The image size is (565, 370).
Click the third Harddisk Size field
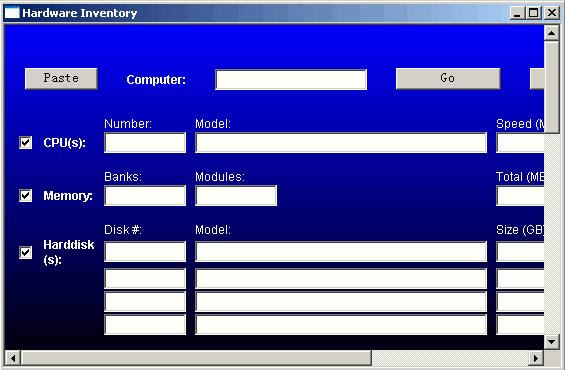pos(520,302)
